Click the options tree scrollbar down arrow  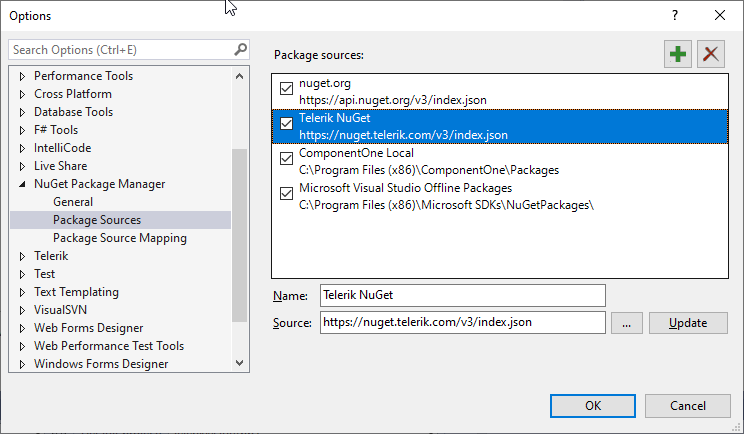pyautogui.click(x=239, y=363)
